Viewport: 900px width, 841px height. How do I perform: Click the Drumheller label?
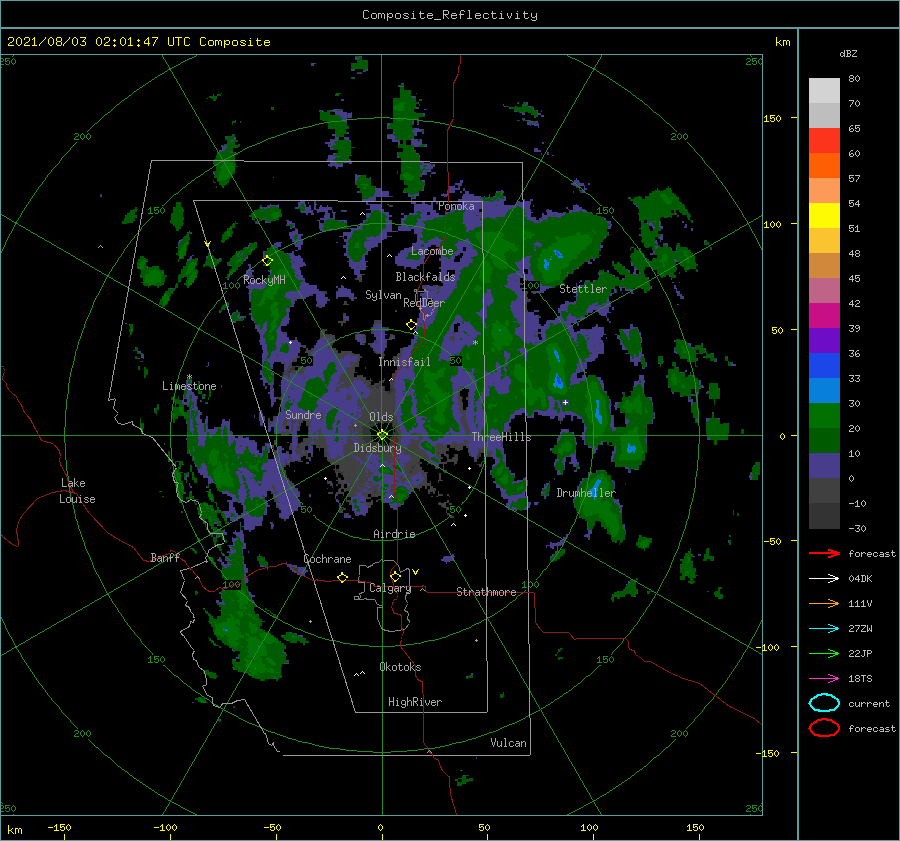(x=586, y=493)
